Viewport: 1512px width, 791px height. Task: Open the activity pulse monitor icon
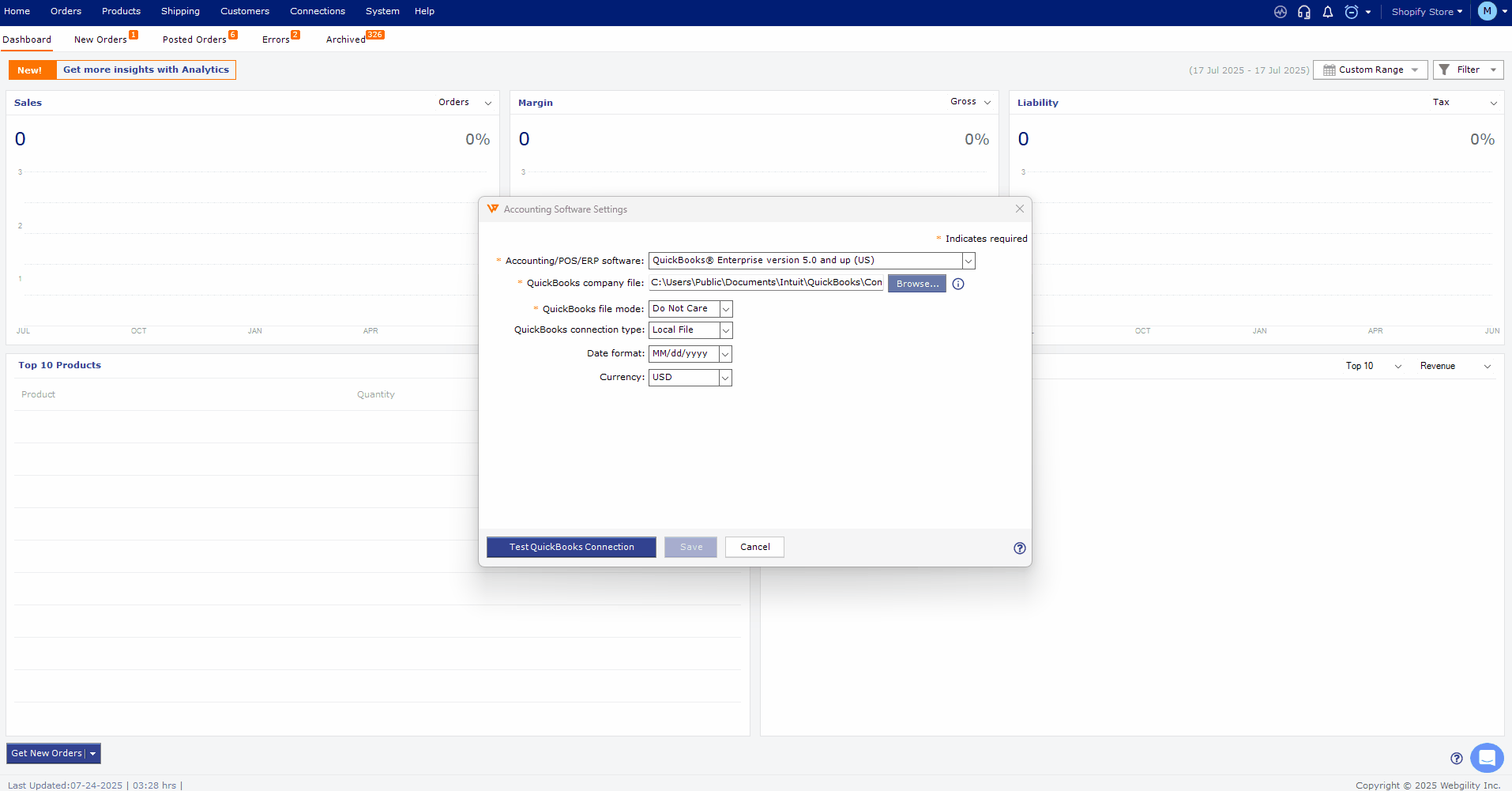click(1281, 12)
